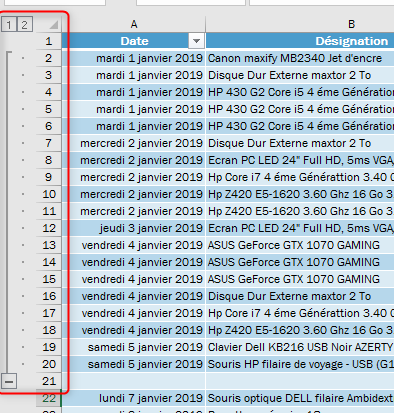Click Souris optique DELL filaire cell
This screenshot has width=394, height=413.
300,398
